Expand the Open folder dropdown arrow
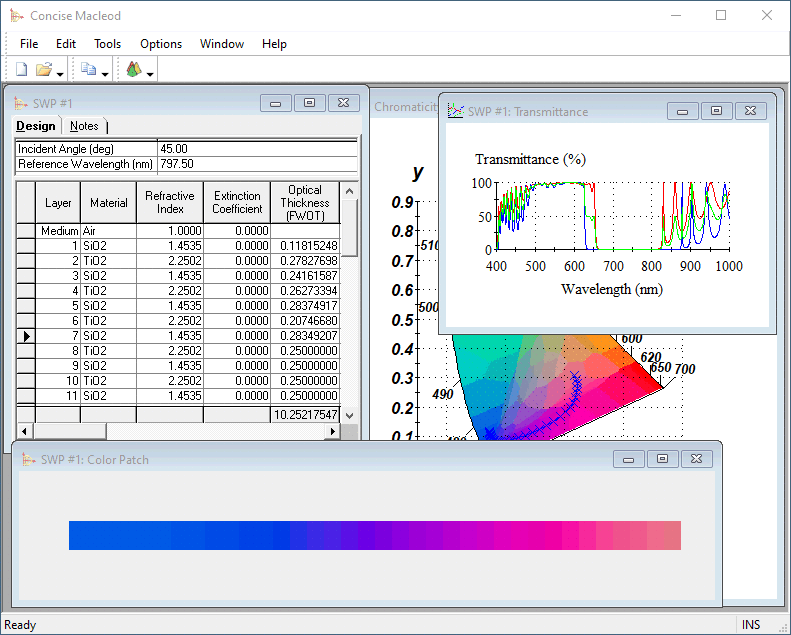 [x=60, y=74]
